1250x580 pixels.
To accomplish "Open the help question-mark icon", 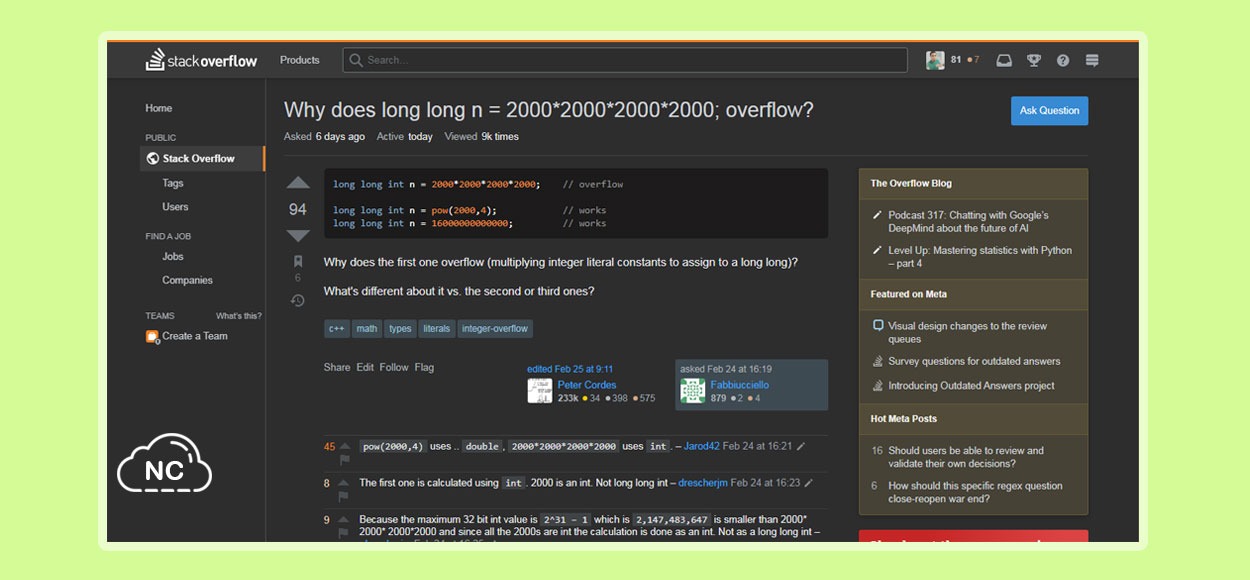I will 1063,60.
